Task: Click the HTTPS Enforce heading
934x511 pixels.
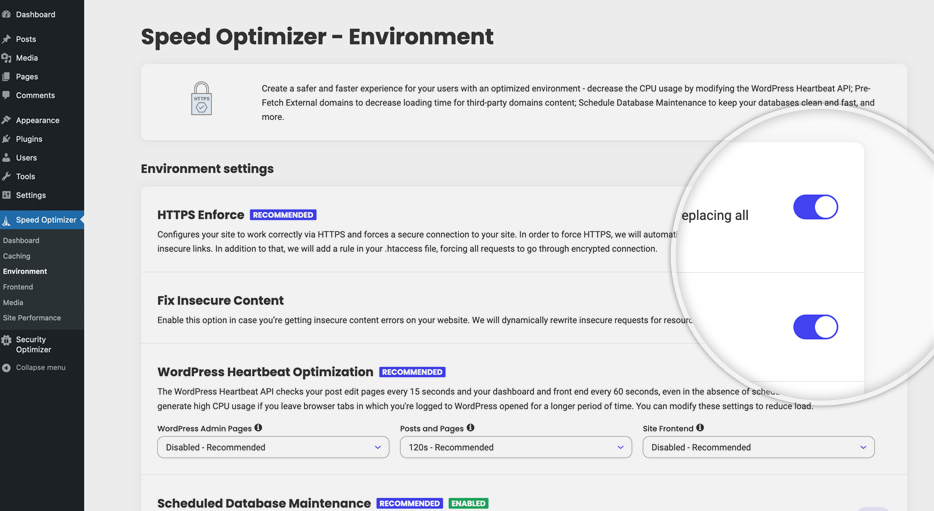Action: 201,215
